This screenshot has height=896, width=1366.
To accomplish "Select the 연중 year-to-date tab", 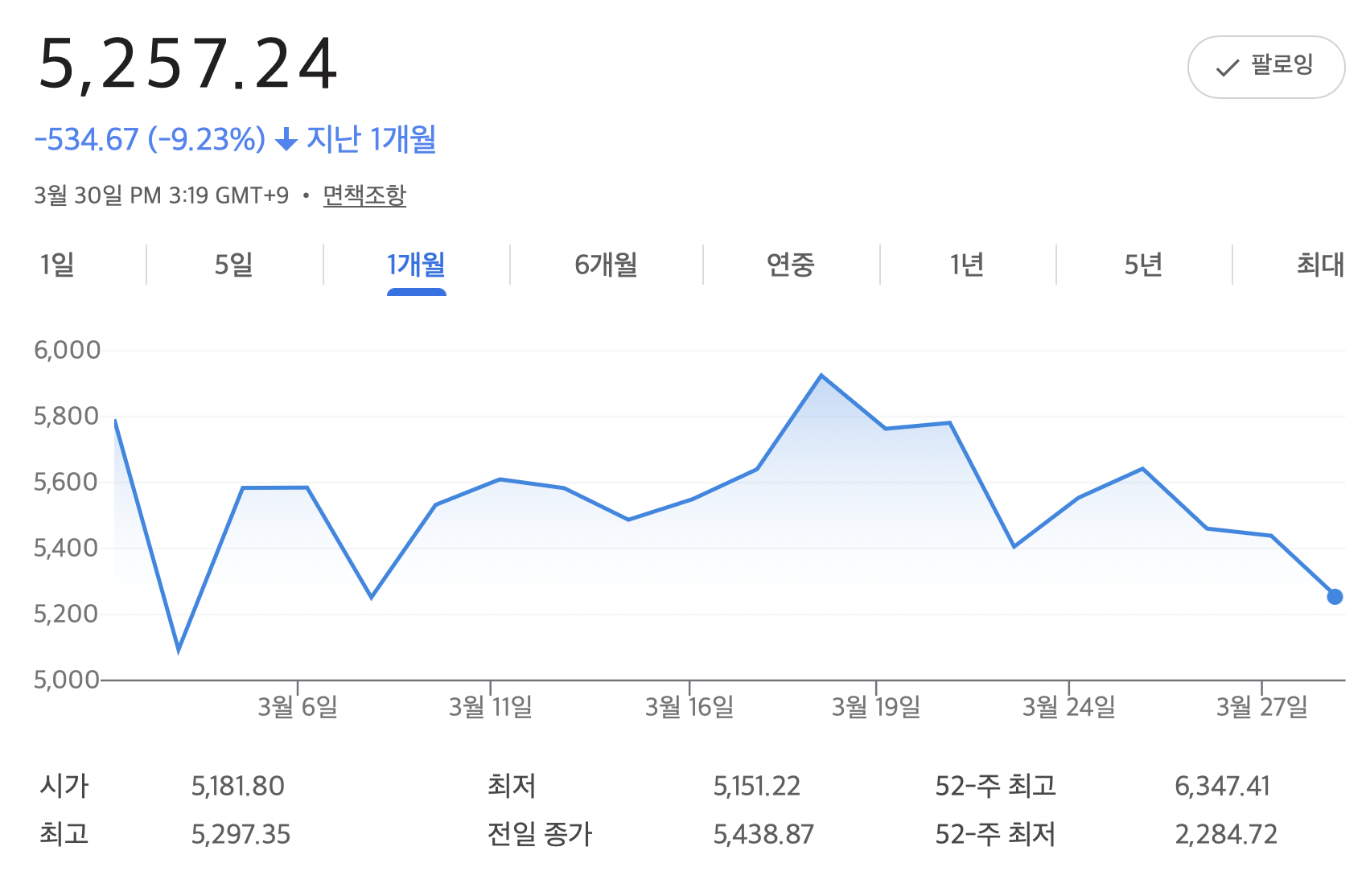I will click(x=790, y=264).
